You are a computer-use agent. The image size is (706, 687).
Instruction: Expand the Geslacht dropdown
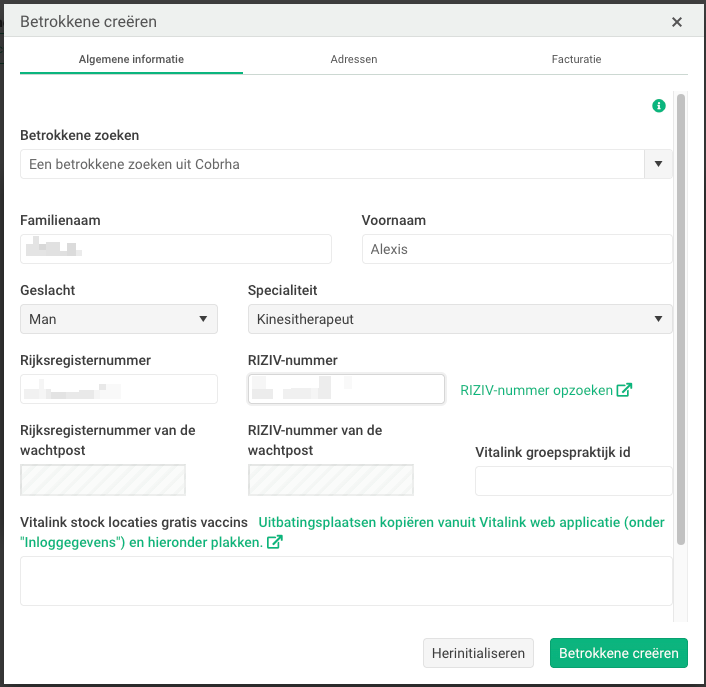click(119, 319)
